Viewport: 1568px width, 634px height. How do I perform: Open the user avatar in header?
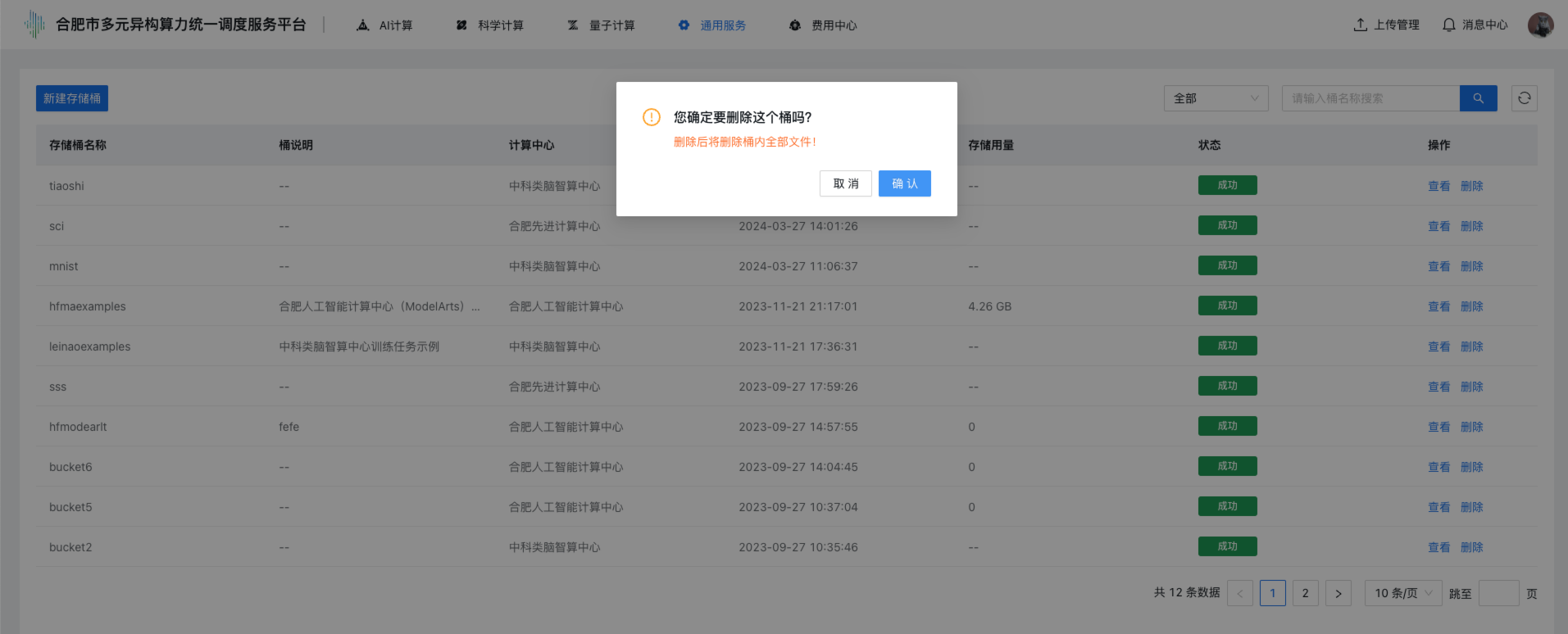point(1540,25)
